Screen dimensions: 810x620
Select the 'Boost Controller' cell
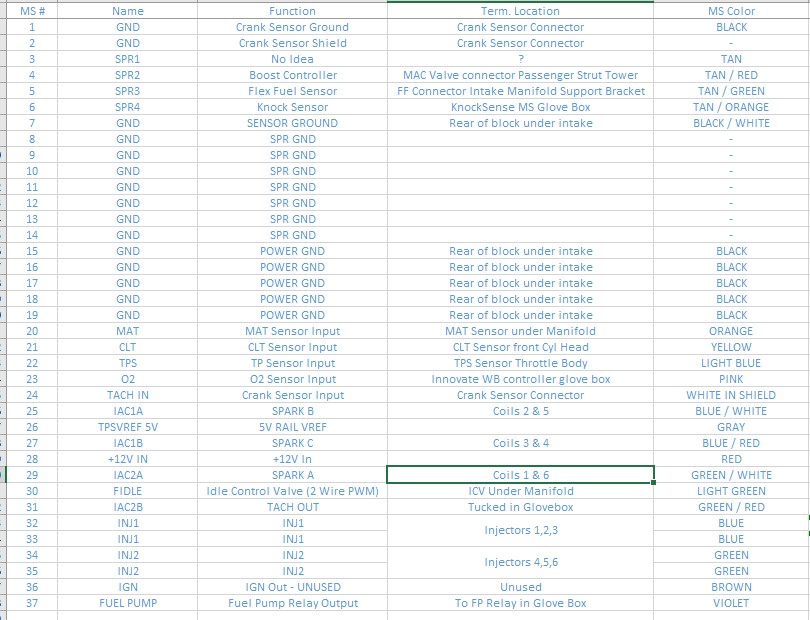292,75
